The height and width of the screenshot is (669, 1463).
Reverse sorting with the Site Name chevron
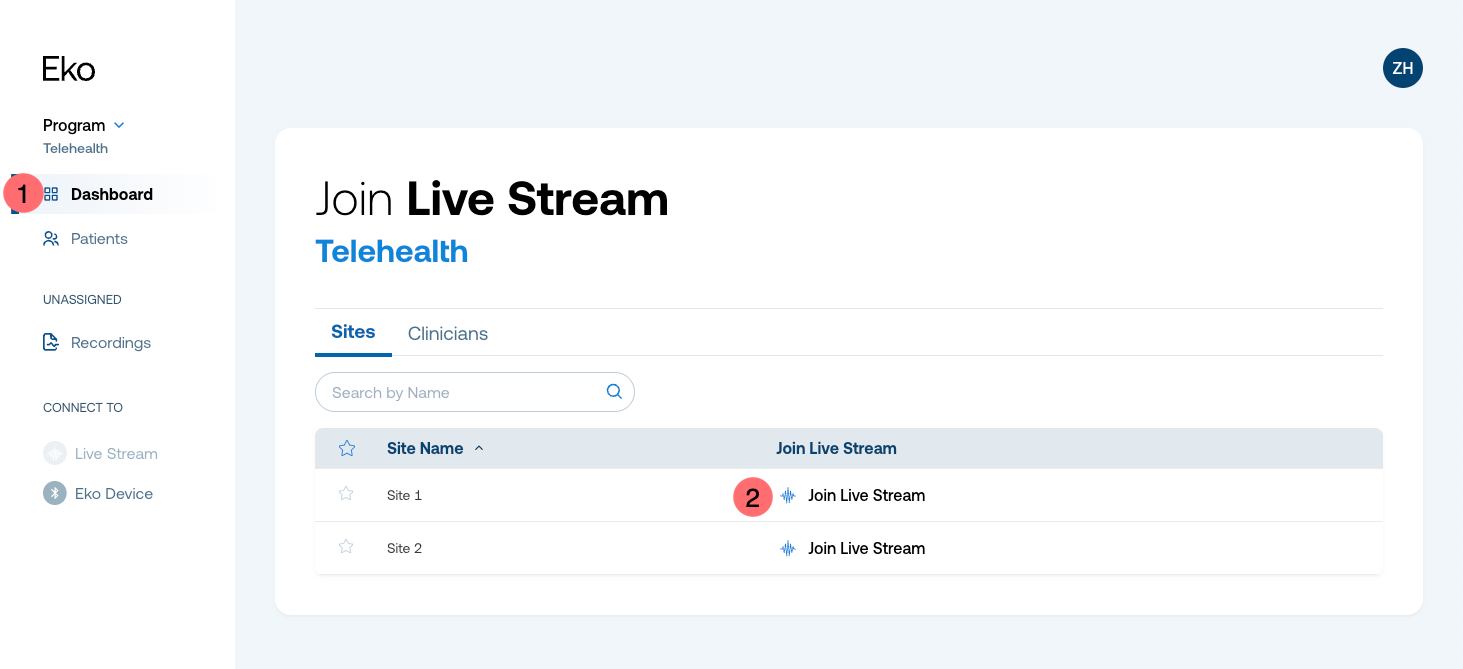478,448
